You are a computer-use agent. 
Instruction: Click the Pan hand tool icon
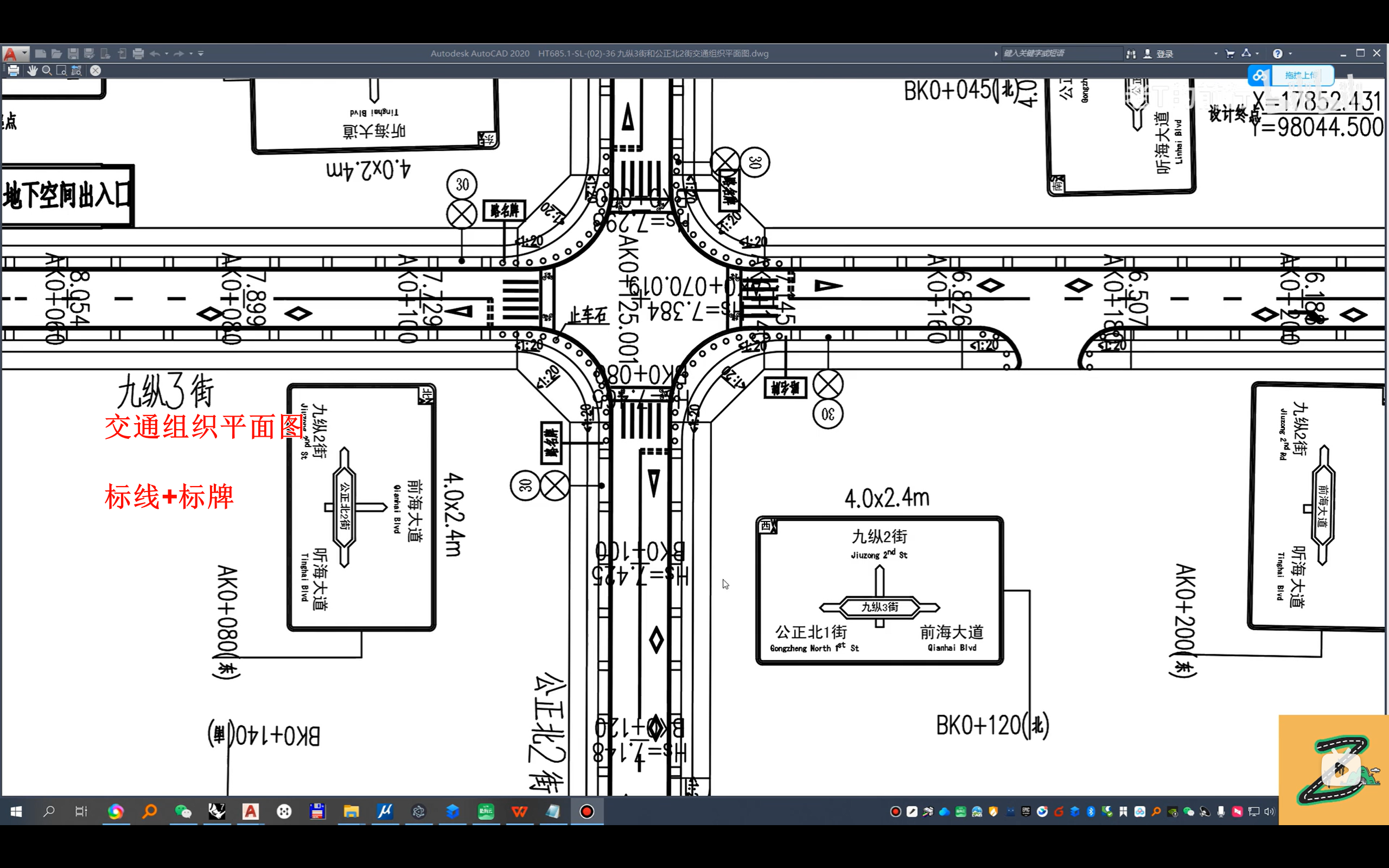pos(32,71)
